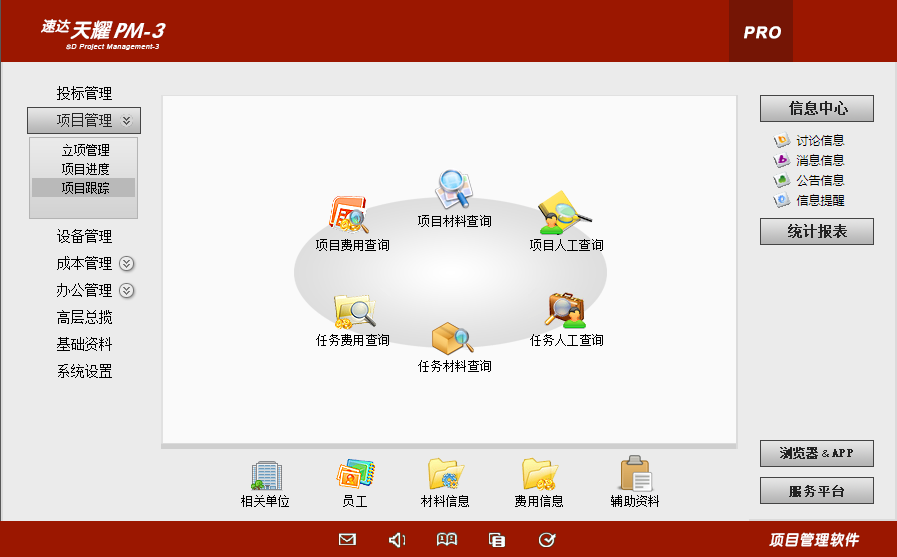The height and width of the screenshot is (557, 897).
Task: Open 相关单位 building icon
Action: point(265,475)
